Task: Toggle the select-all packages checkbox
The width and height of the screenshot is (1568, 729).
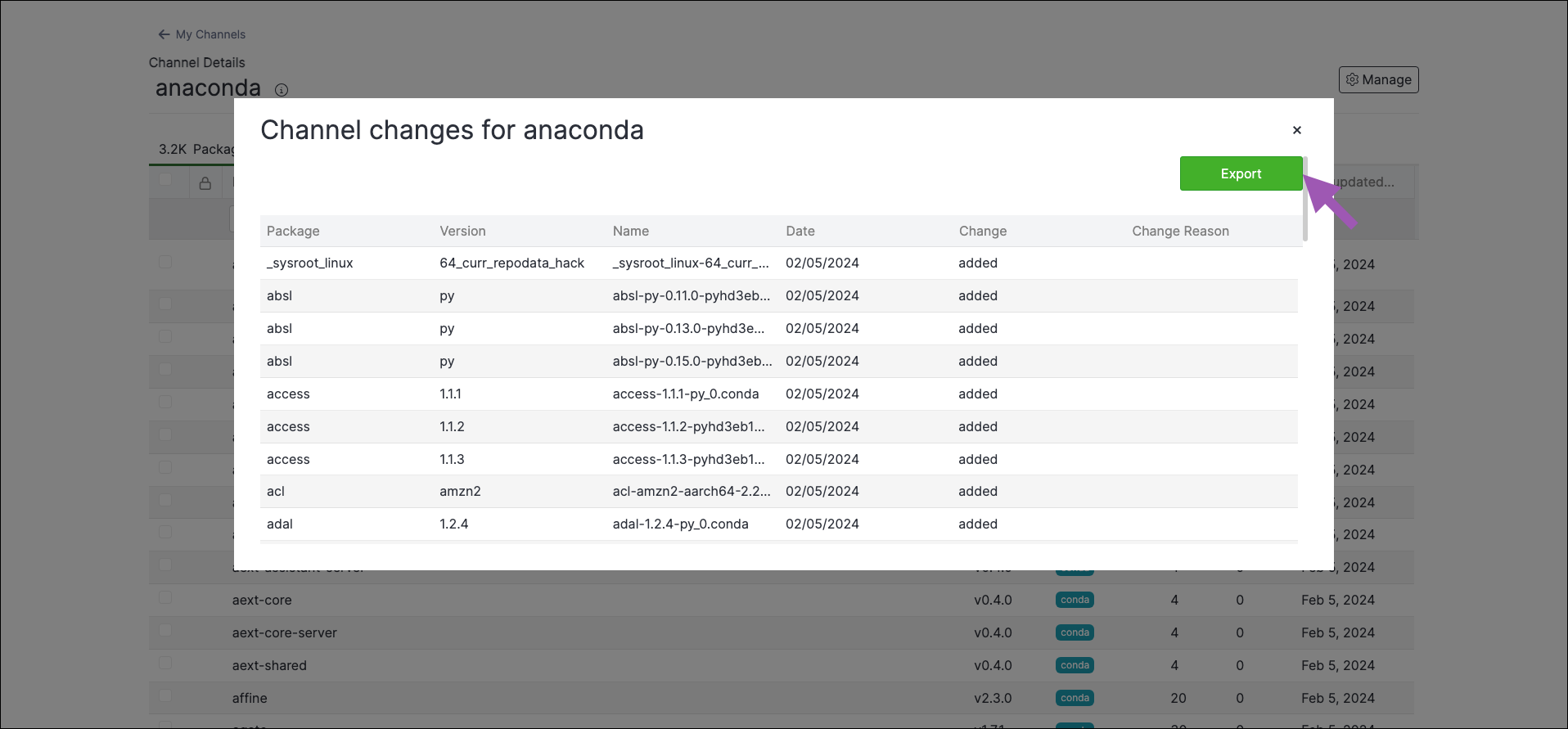Action: pyautogui.click(x=165, y=179)
